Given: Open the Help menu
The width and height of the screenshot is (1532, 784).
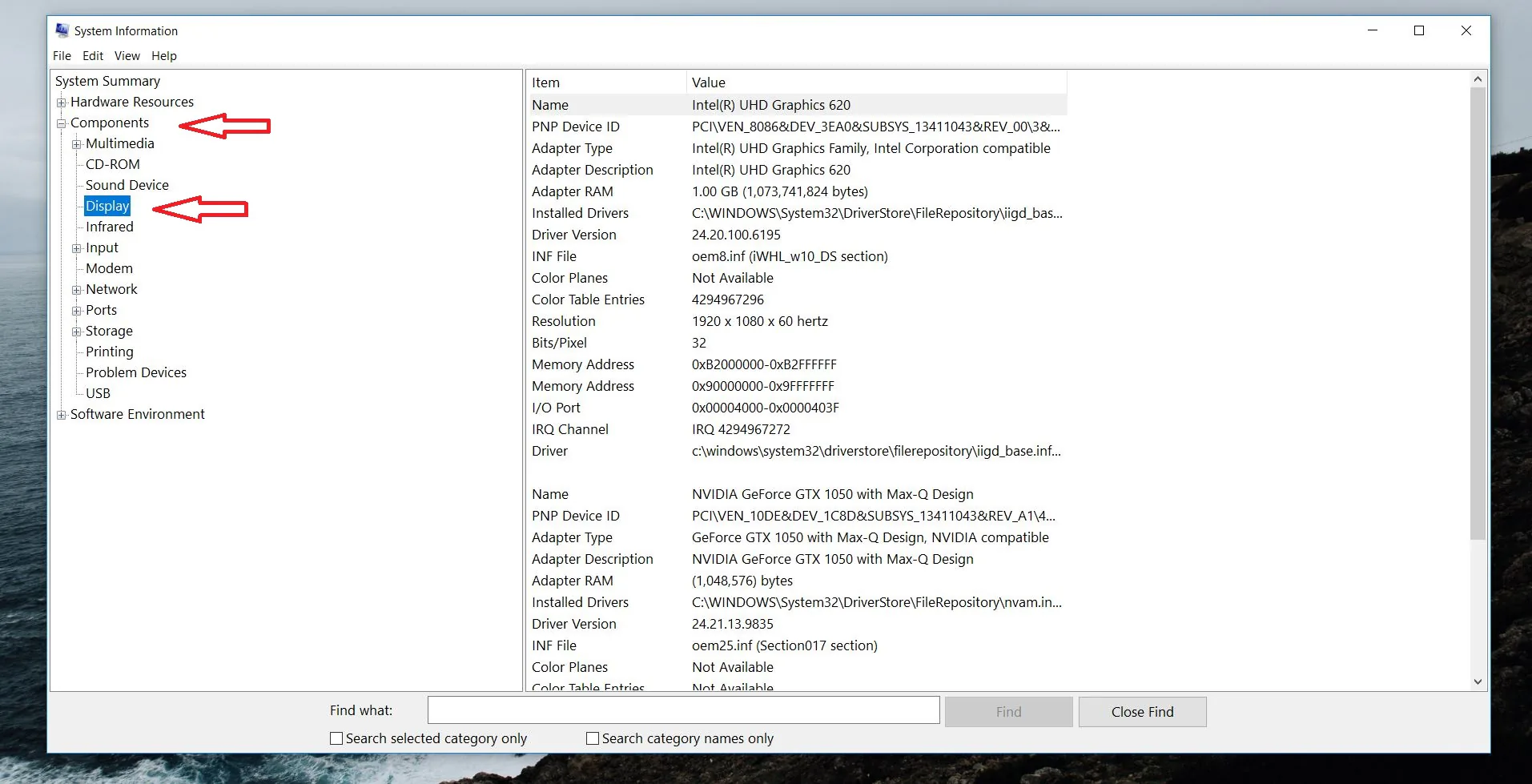Looking at the screenshot, I should (164, 56).
